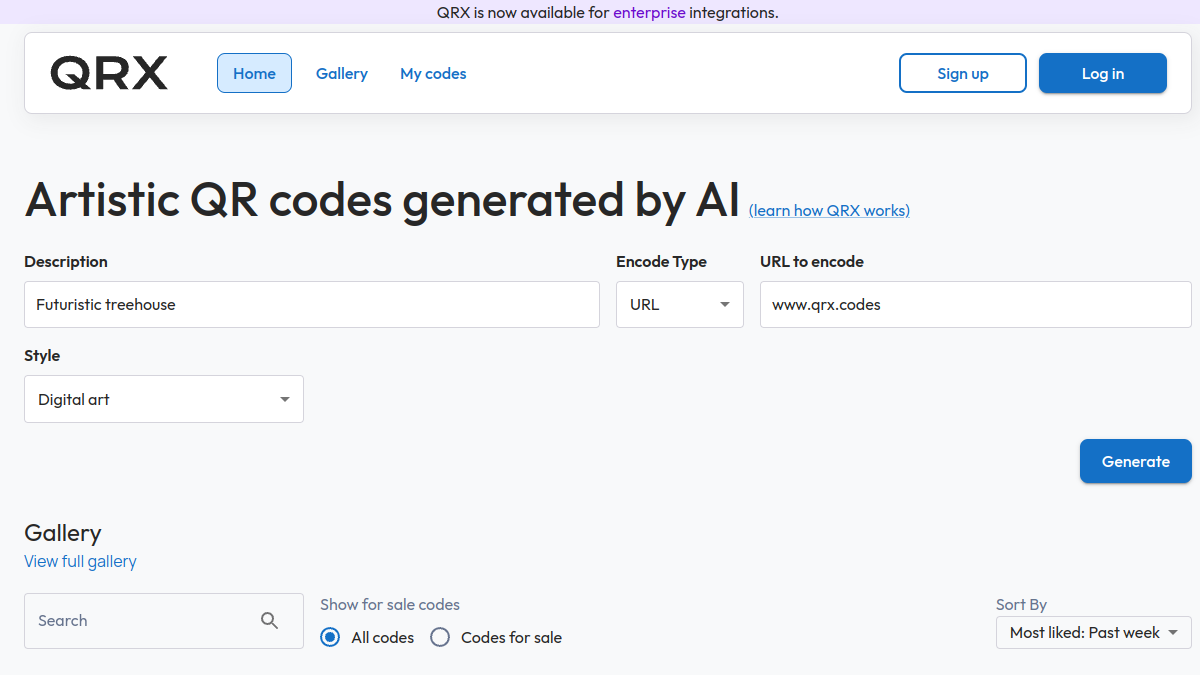This screenshot has height=675, width=1200.
Task: Select the Codes for sale radio button
Action: pyautogui.click(x=440, y=637)
